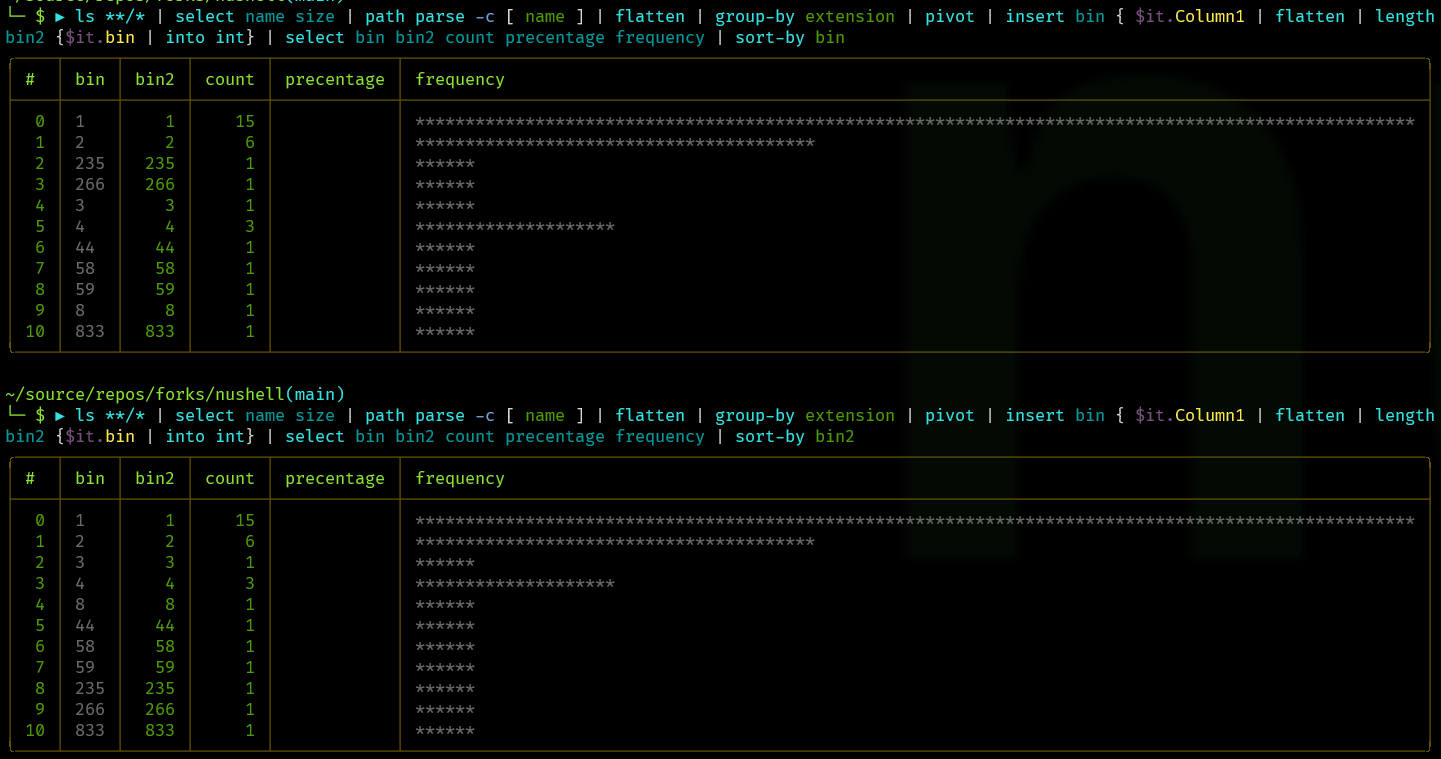
Task: Click the 'bin' column header in top table
Action: click(x=89, y=79)
